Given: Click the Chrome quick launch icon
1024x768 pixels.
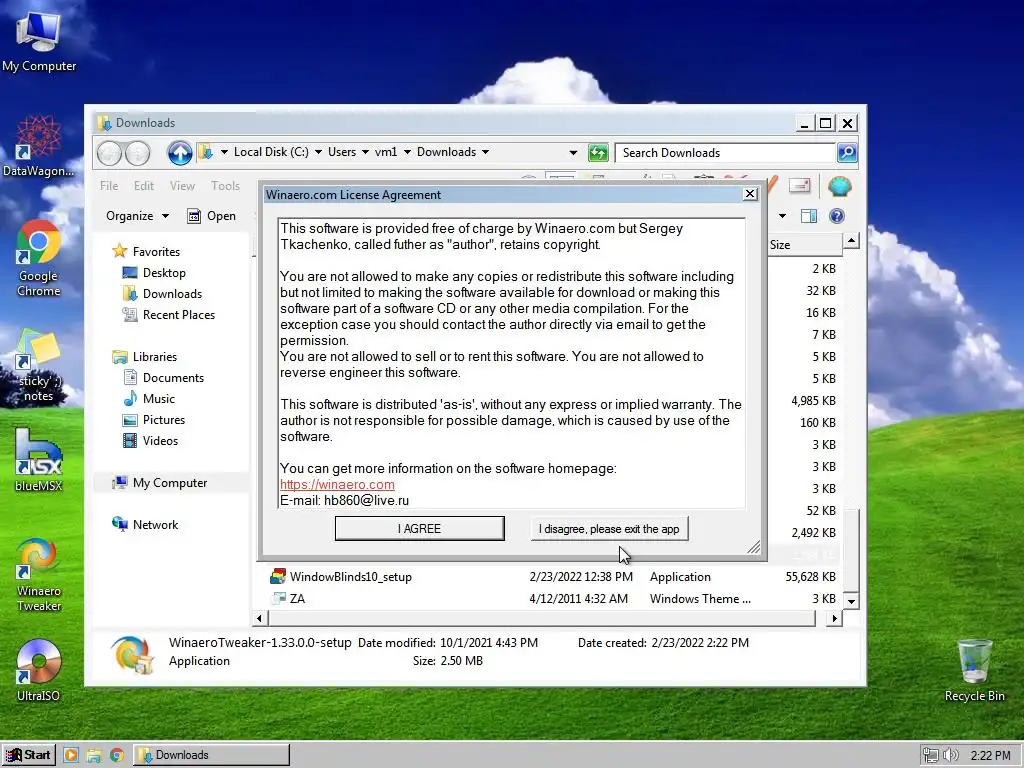Looking at the screenshot, I should pos(116,755).
